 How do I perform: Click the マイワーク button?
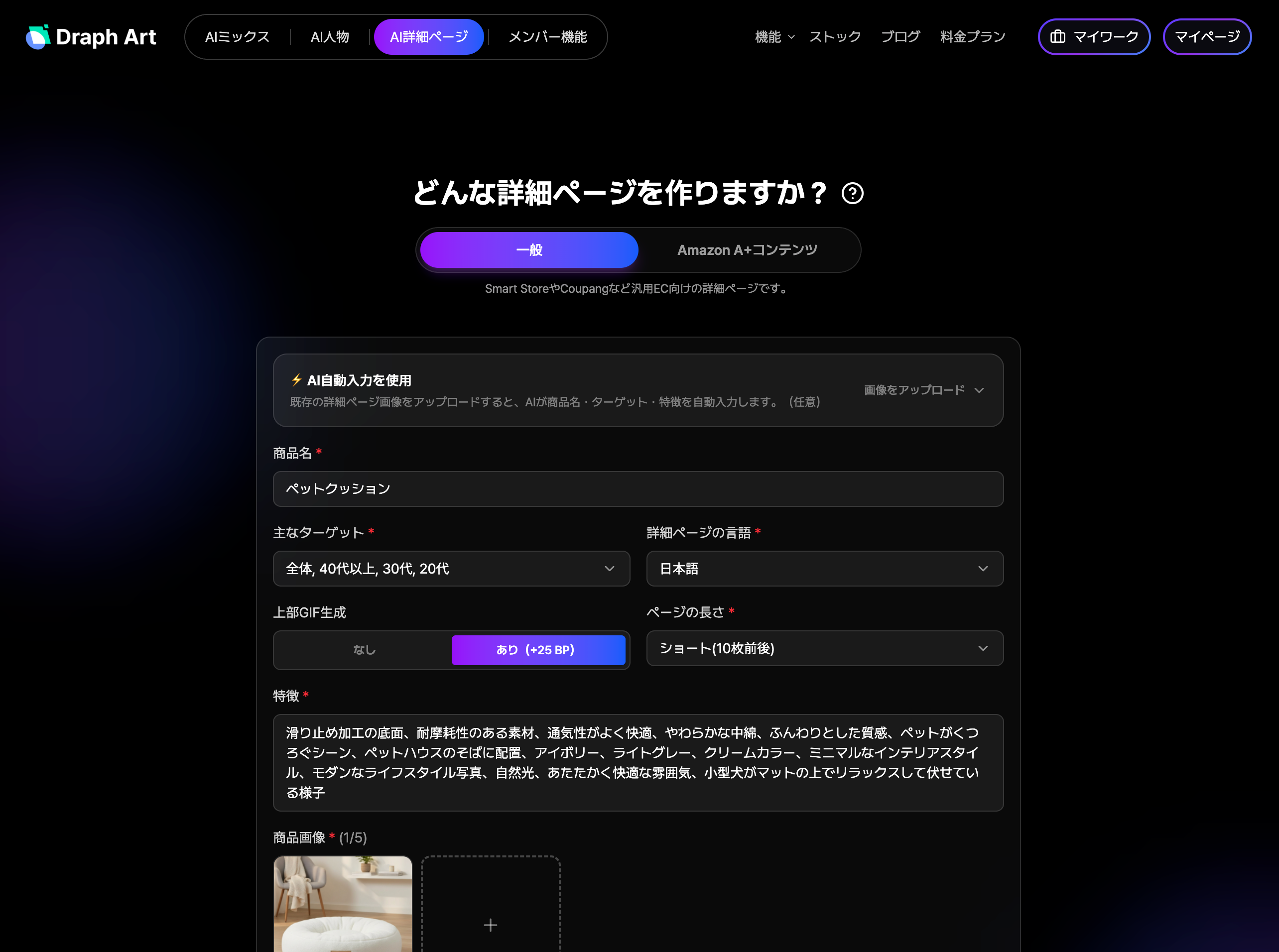click(x=1094, y=37)
